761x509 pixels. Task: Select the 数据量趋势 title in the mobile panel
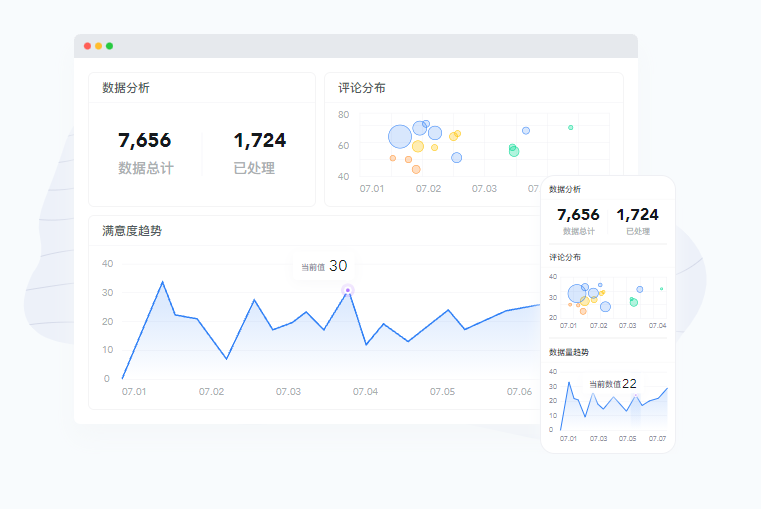[x=569, y=352]
